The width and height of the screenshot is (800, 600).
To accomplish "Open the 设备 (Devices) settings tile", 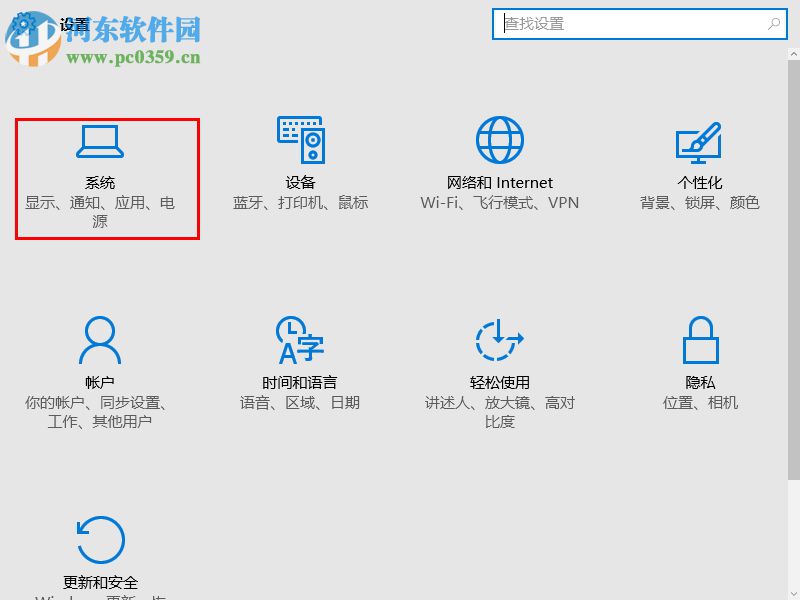I will coord(301,160).
